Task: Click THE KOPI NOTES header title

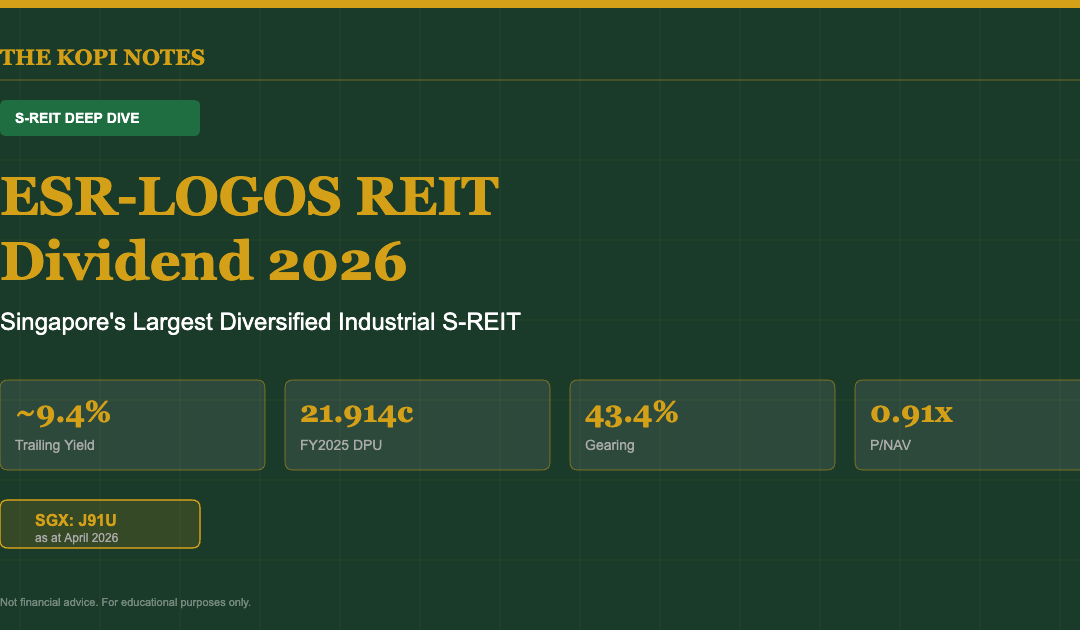Action: (x=103, y=57)
